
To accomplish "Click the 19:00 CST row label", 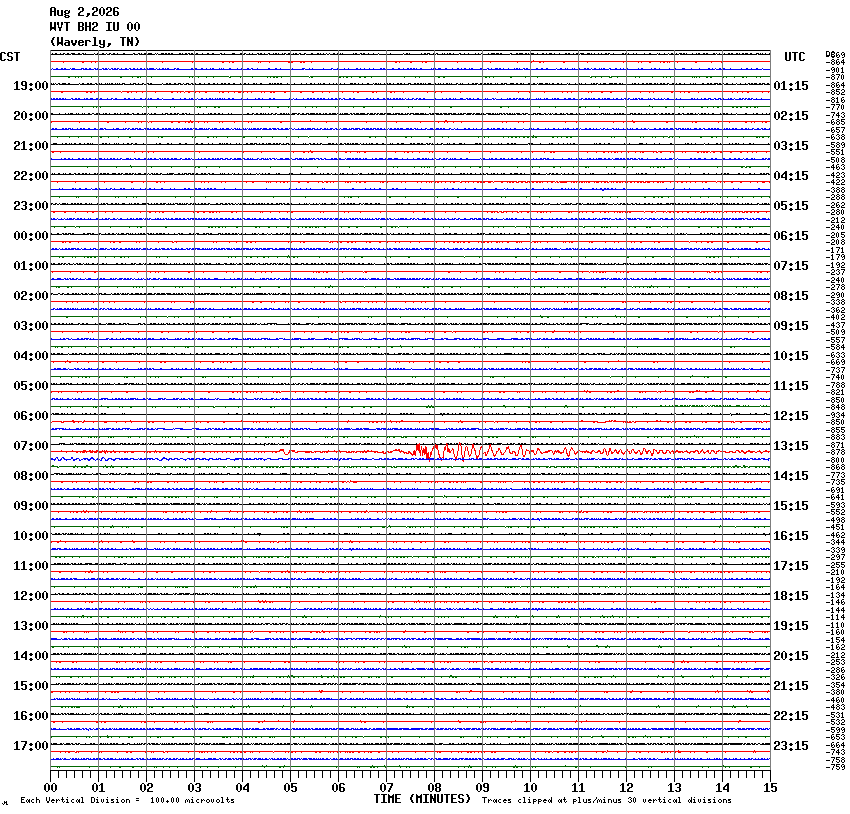I will click(x=31, y=86).
